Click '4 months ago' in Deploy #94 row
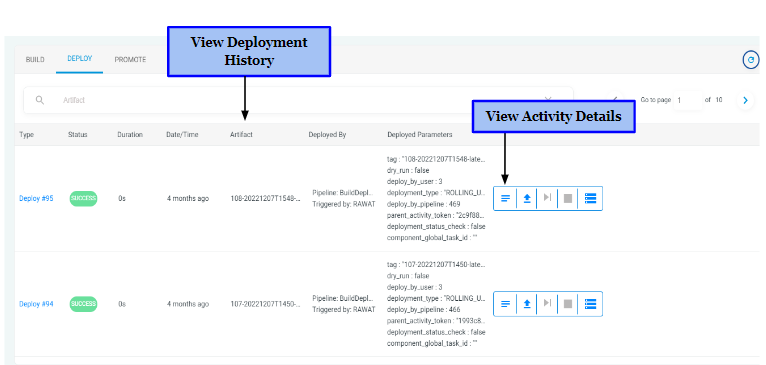 (188, 304)
